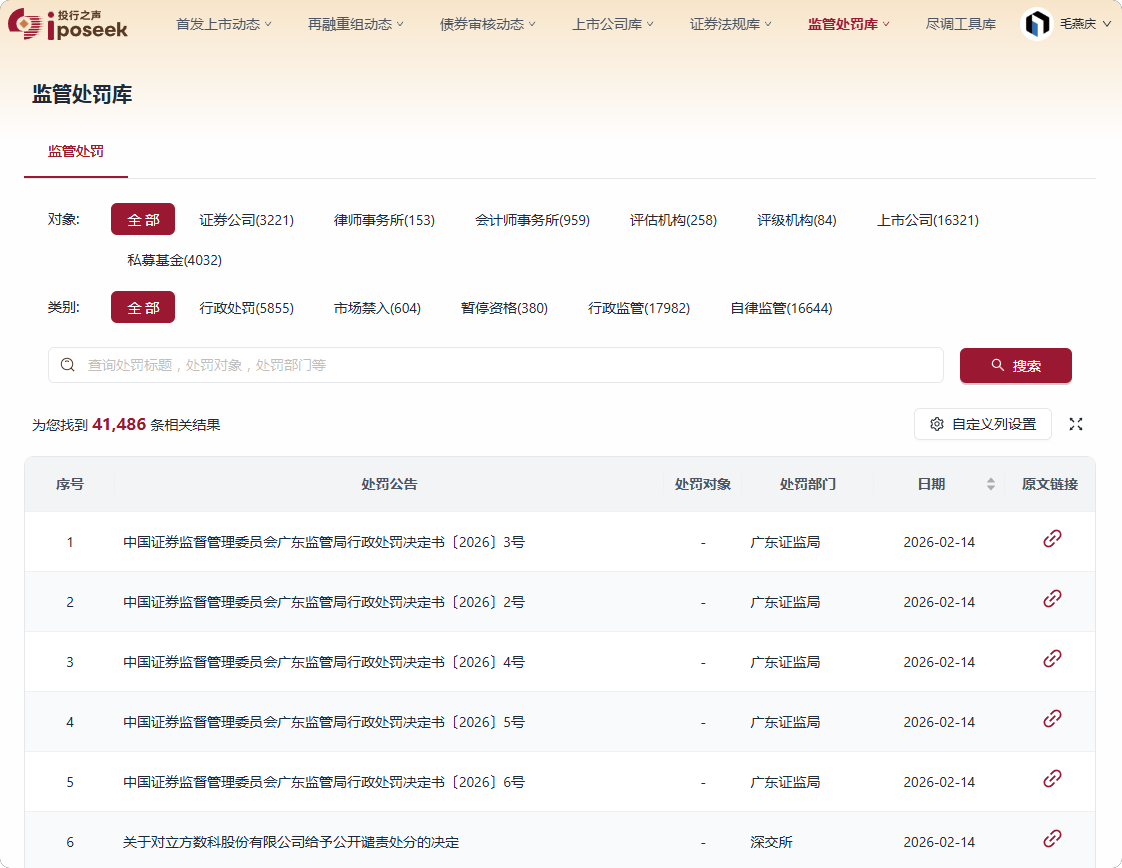Click the iposeek logo
1122x868 pixels.
(68, 24)
